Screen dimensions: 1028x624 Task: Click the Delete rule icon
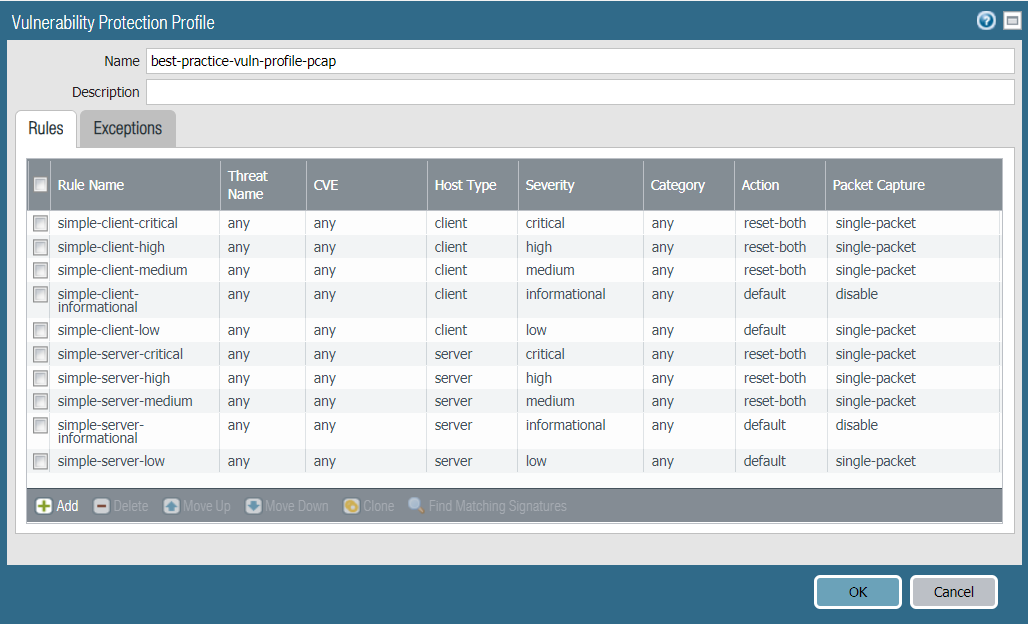click(x=101, y=506)
